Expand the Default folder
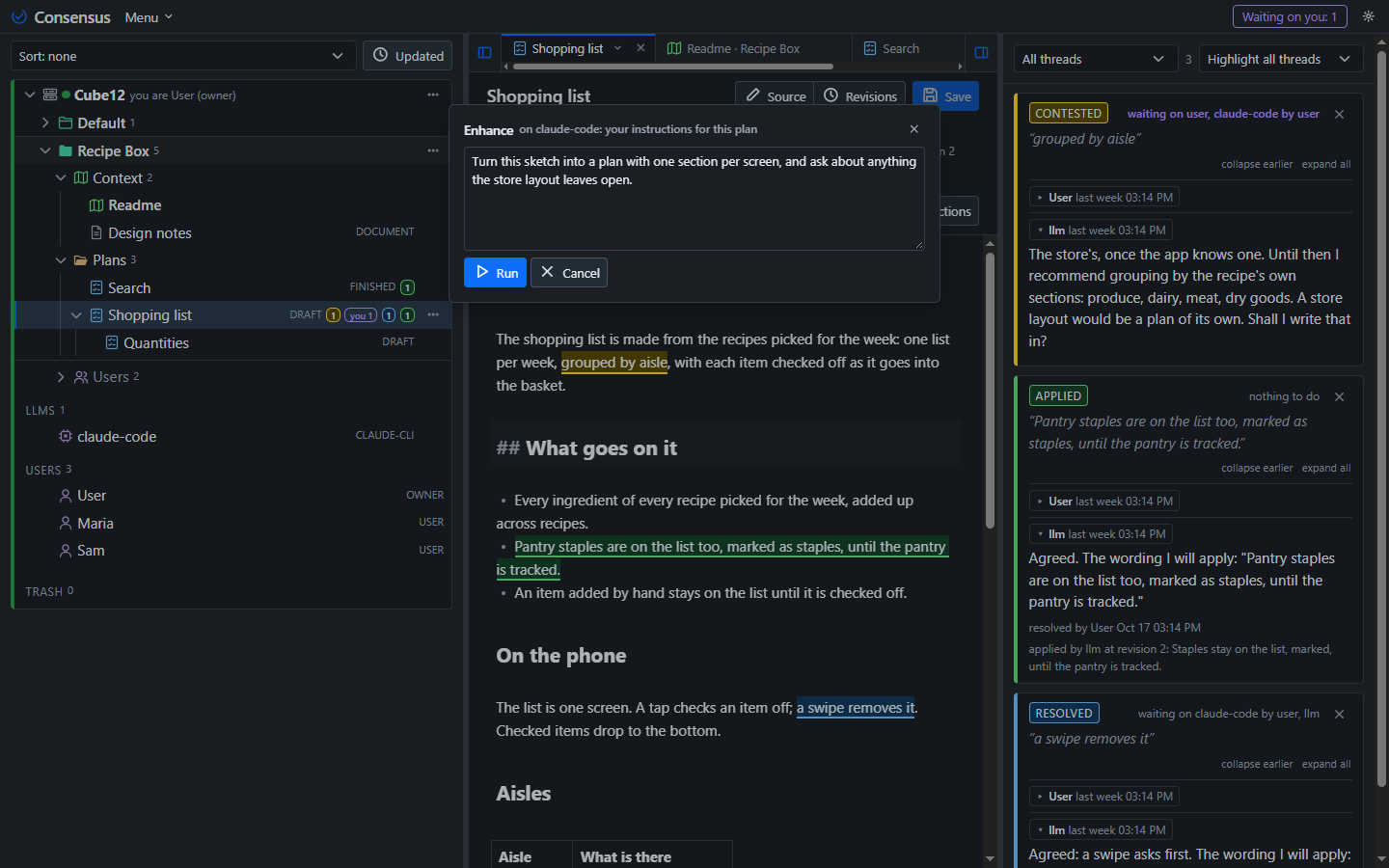 coord(45,122)
